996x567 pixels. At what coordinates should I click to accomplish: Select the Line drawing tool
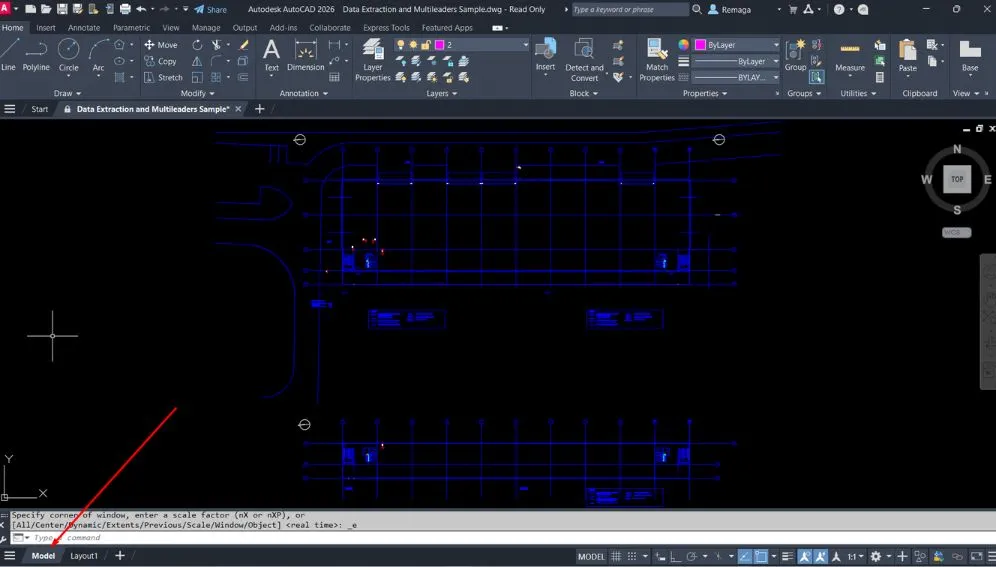click(x=9, y=54)
